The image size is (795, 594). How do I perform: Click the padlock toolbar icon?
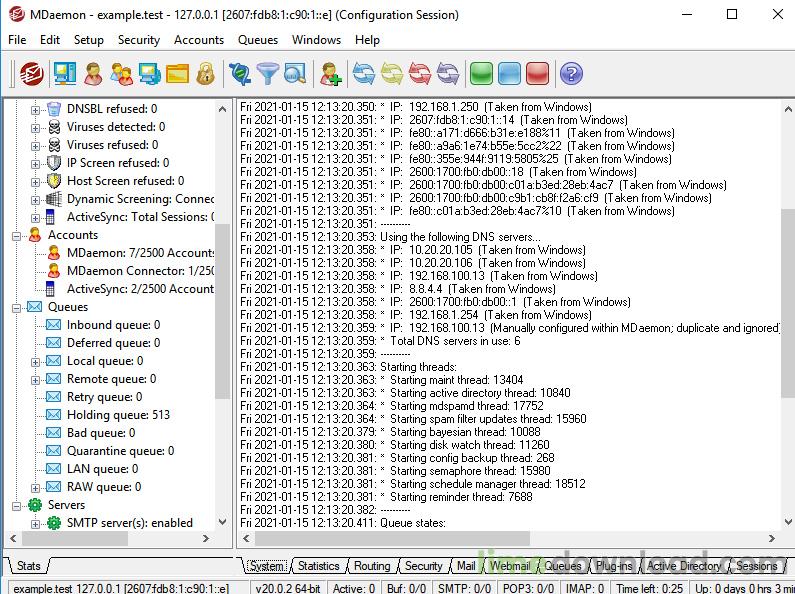205,73
